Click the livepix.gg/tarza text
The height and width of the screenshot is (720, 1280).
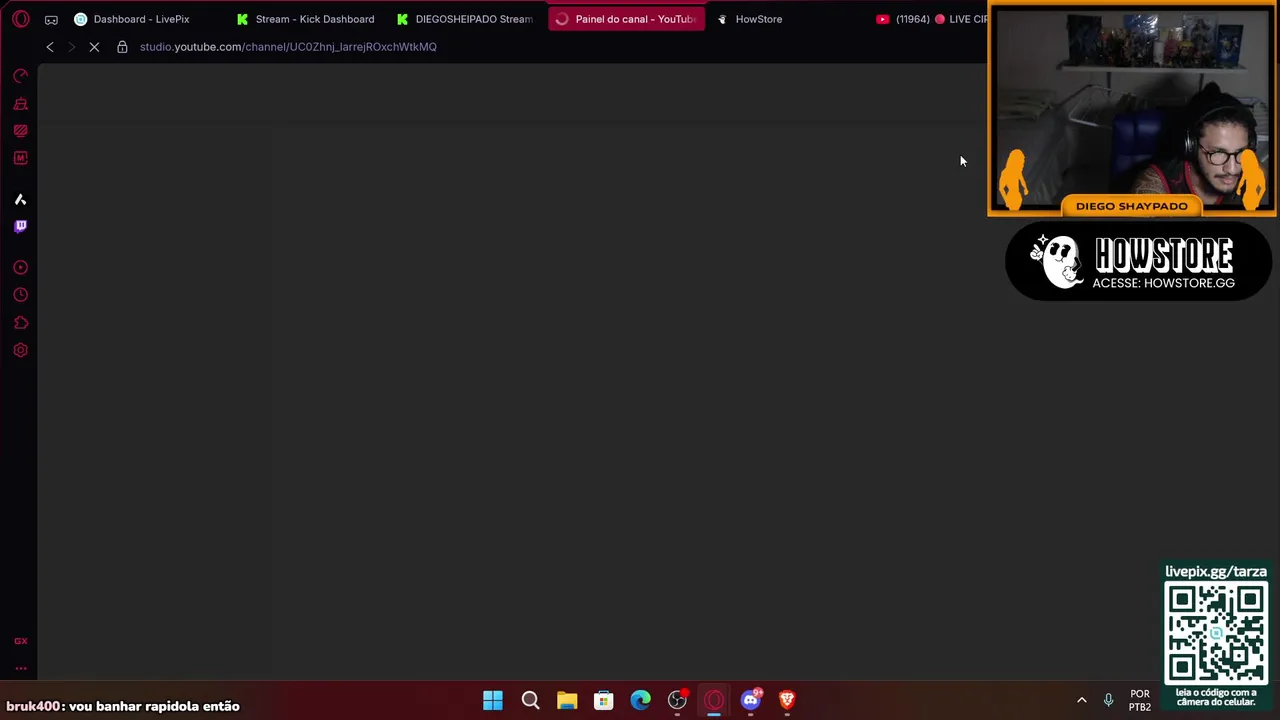tap(1216, 572)
